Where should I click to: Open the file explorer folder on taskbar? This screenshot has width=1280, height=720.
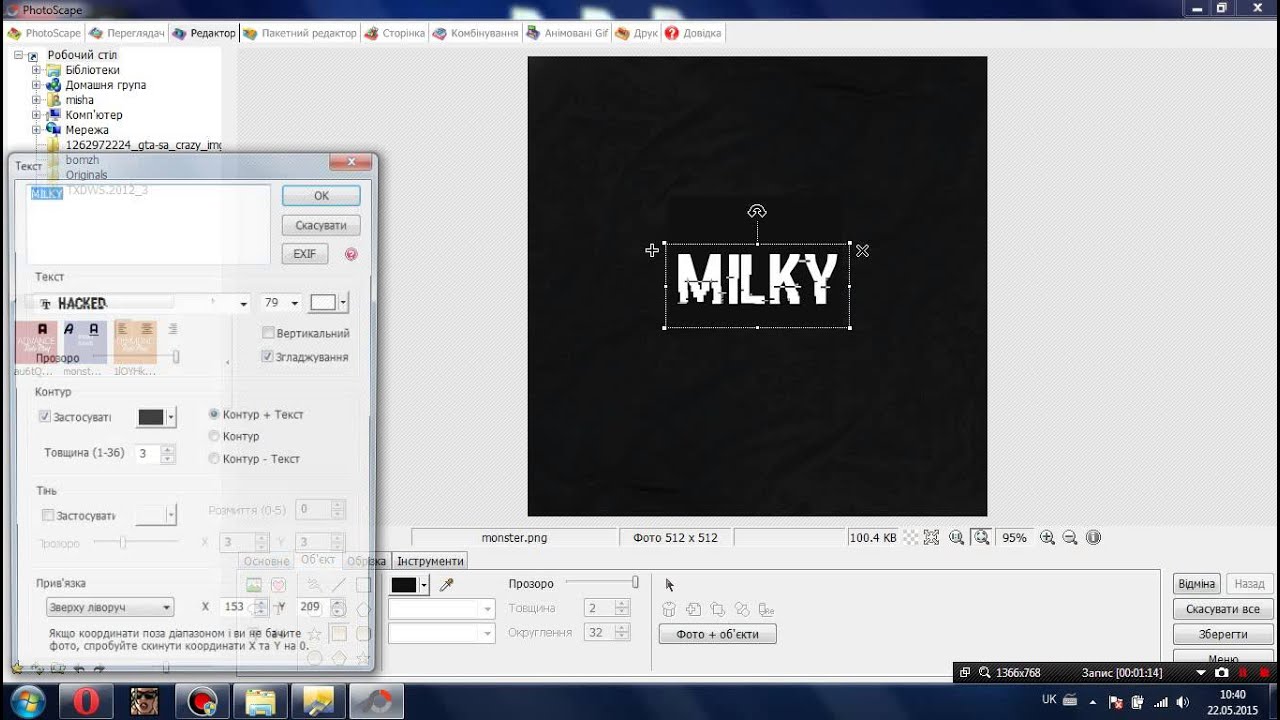261,701
